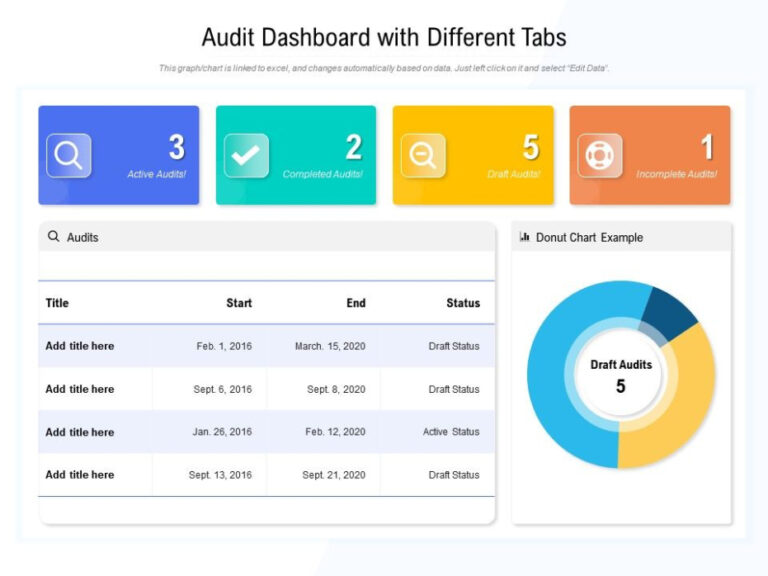Image resolution: width=768 pixels, height=576 pixels.
Task: Click the subtitle note about Edit Data
Action: [x=384, y=68]
